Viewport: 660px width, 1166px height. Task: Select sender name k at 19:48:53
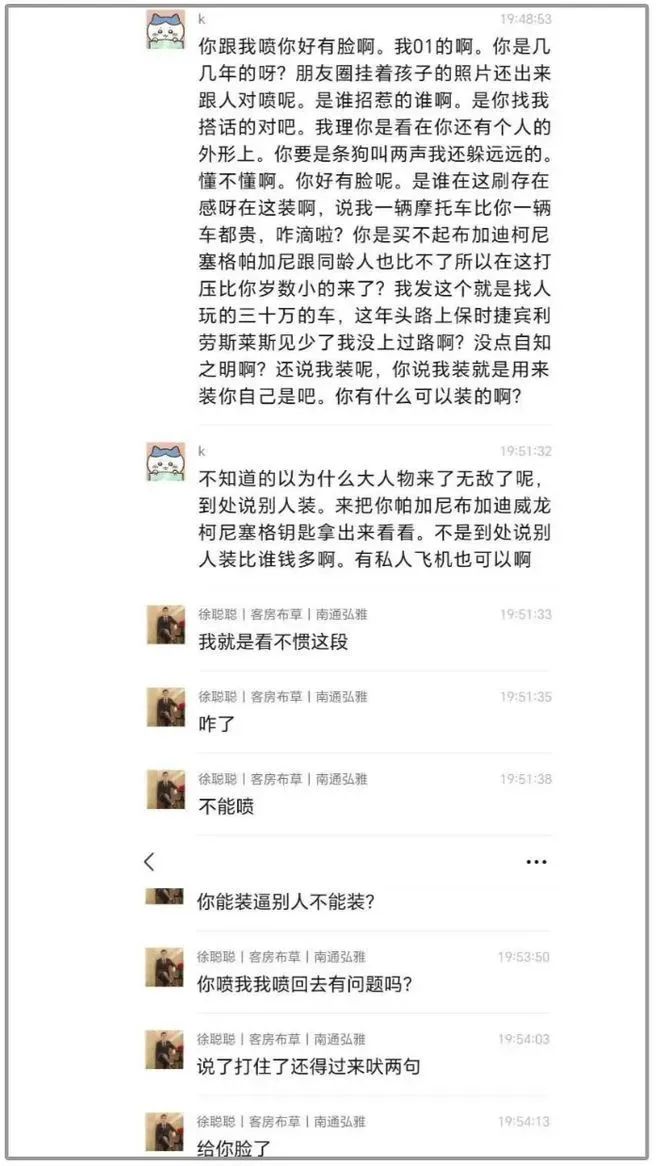pos(202,19)
